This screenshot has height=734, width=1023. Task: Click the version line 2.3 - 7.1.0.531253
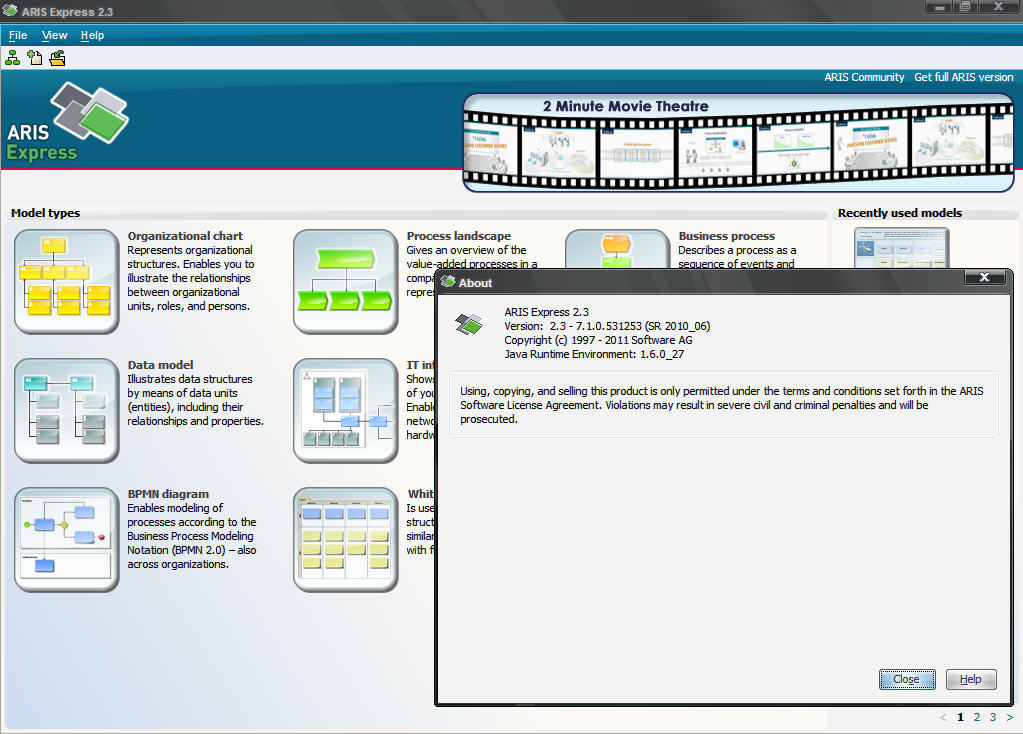coord(607,326)
